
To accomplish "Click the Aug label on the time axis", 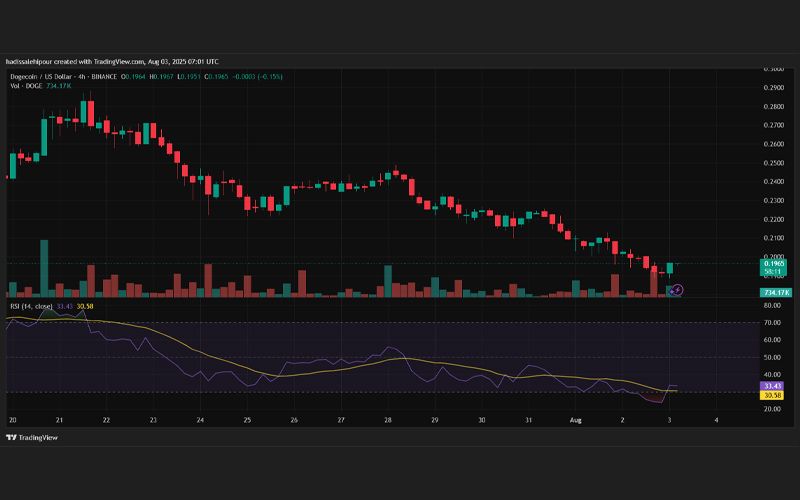I will click(x=576, y=420).
